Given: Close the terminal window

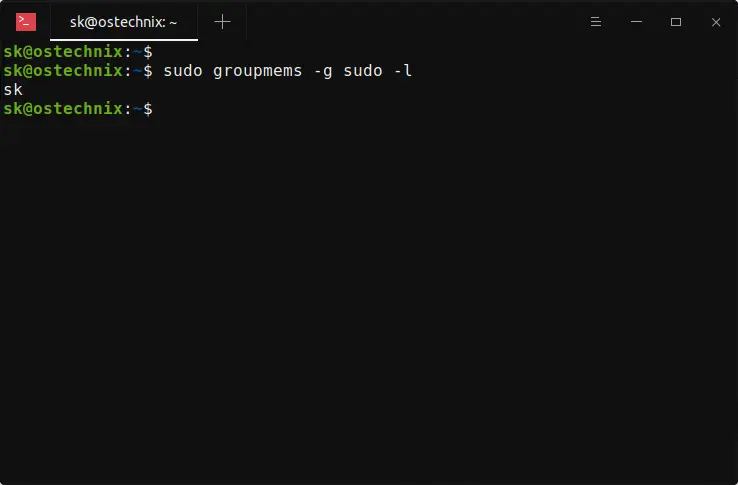Looking at the screenshot, I should pos(716,21).
